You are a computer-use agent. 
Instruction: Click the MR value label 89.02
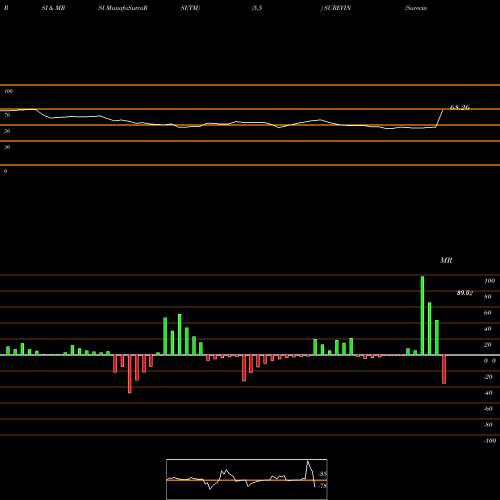pos(465,293)
